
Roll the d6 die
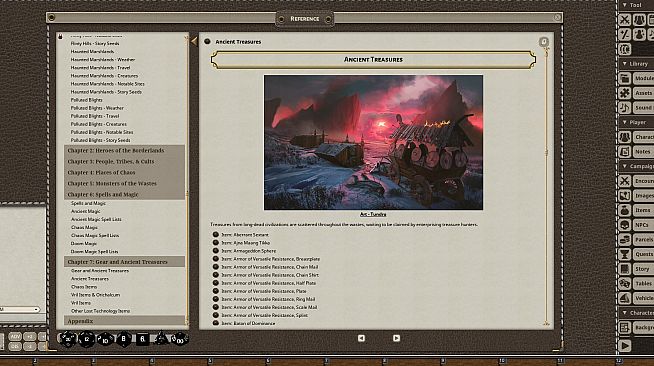pos(143,339)
